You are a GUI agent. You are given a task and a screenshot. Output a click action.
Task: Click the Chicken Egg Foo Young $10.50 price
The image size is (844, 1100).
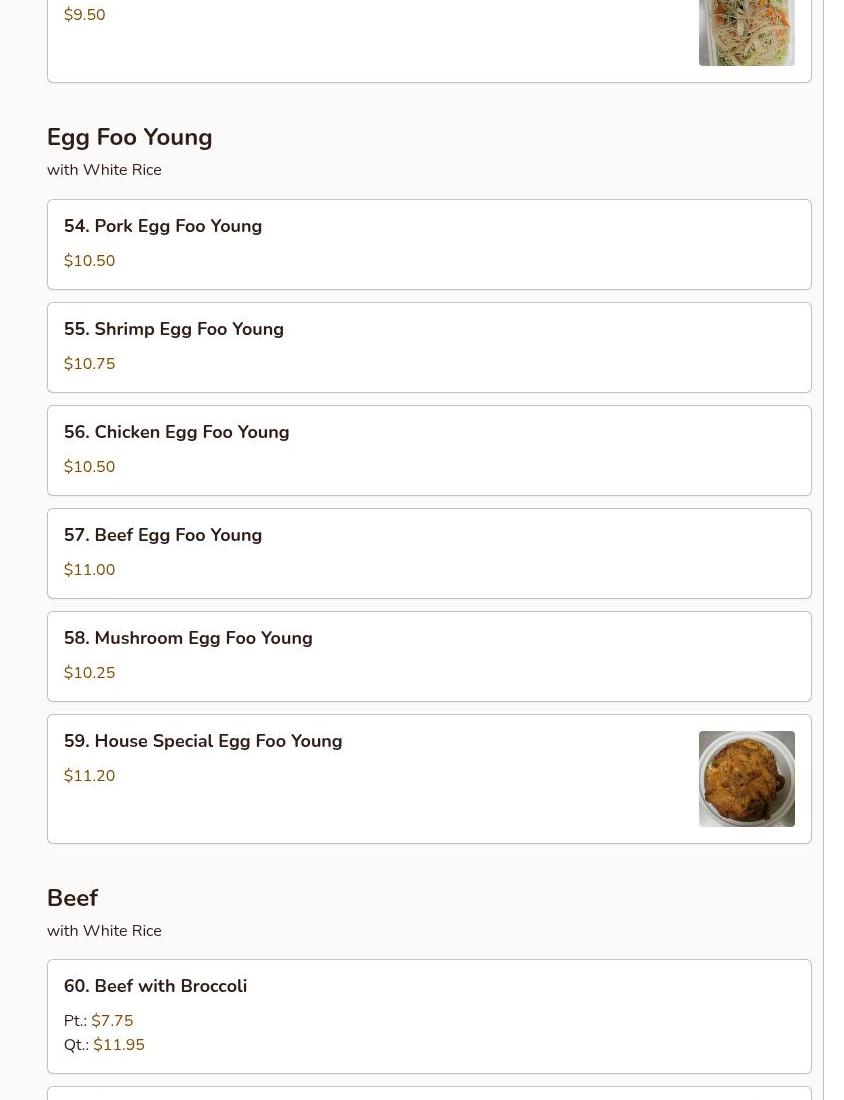coord(90,467)
